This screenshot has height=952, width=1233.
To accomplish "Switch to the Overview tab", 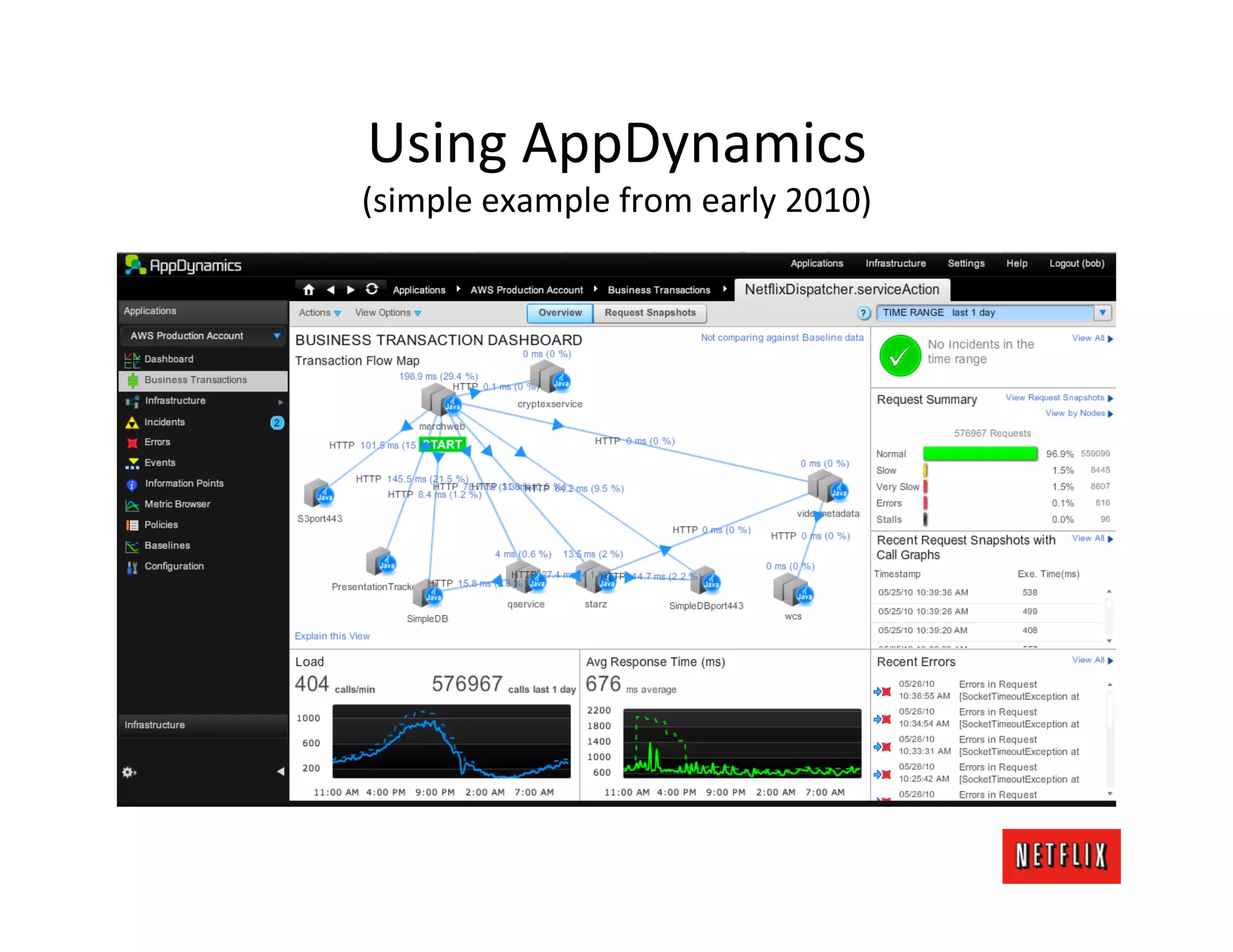I will pos(560,313).
